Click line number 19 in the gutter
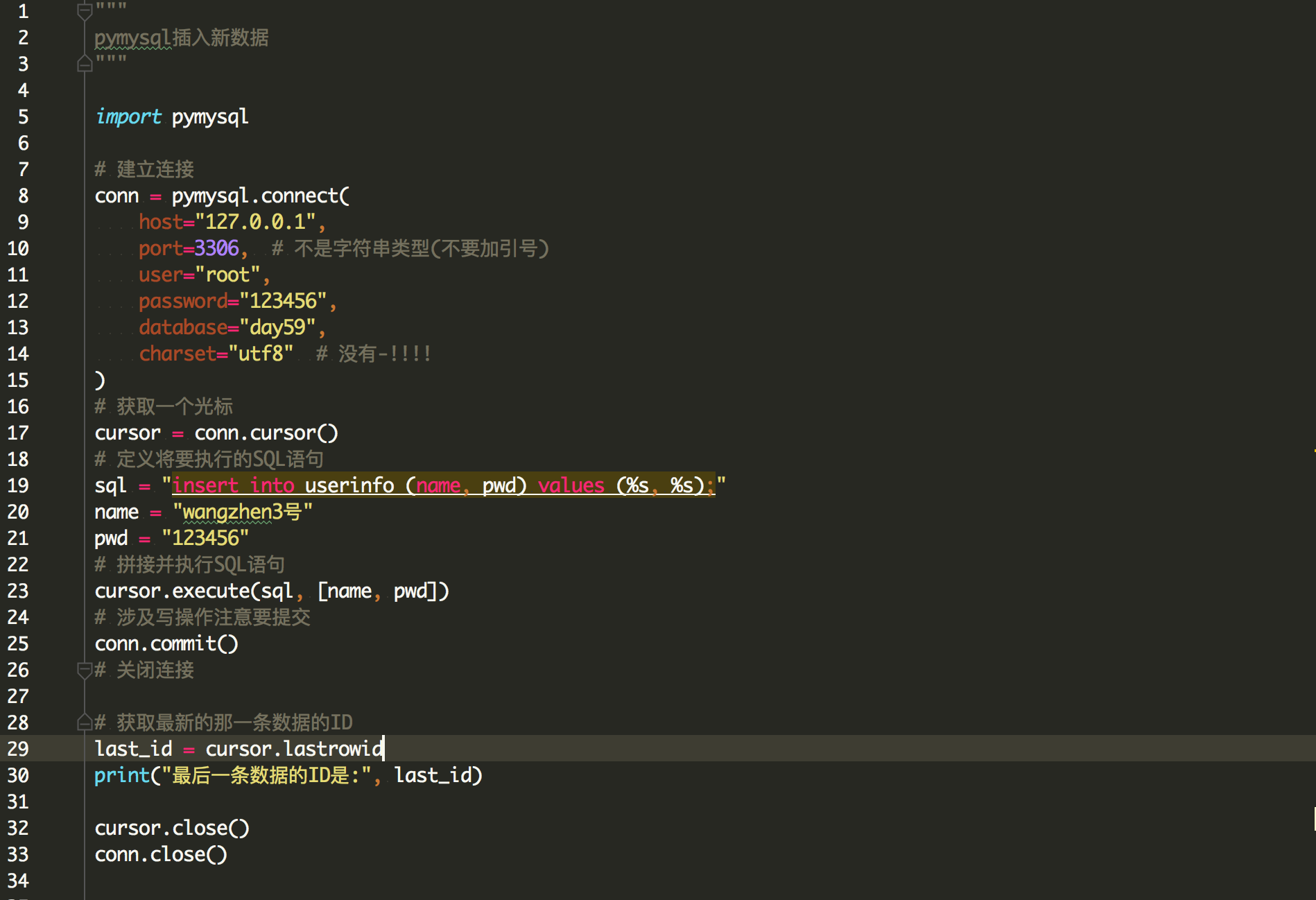The height and width of the screenshot is (900, 1316). pos(18,485)
